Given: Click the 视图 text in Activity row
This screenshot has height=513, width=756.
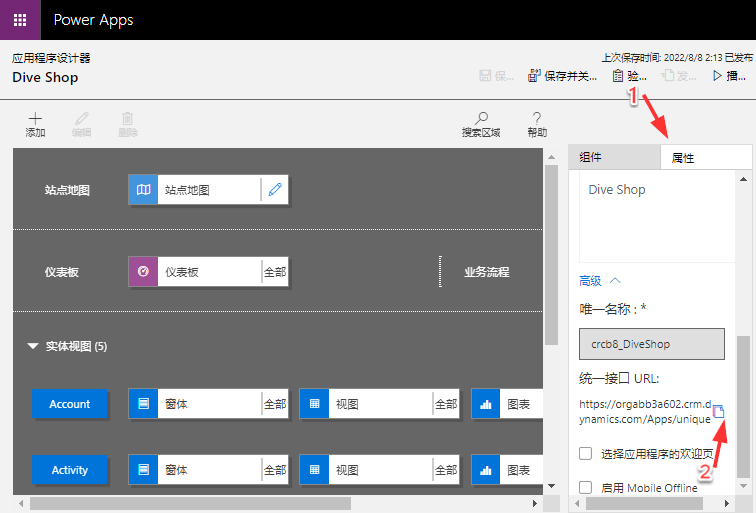Looking at the screenshot, I should click(347, 470).
